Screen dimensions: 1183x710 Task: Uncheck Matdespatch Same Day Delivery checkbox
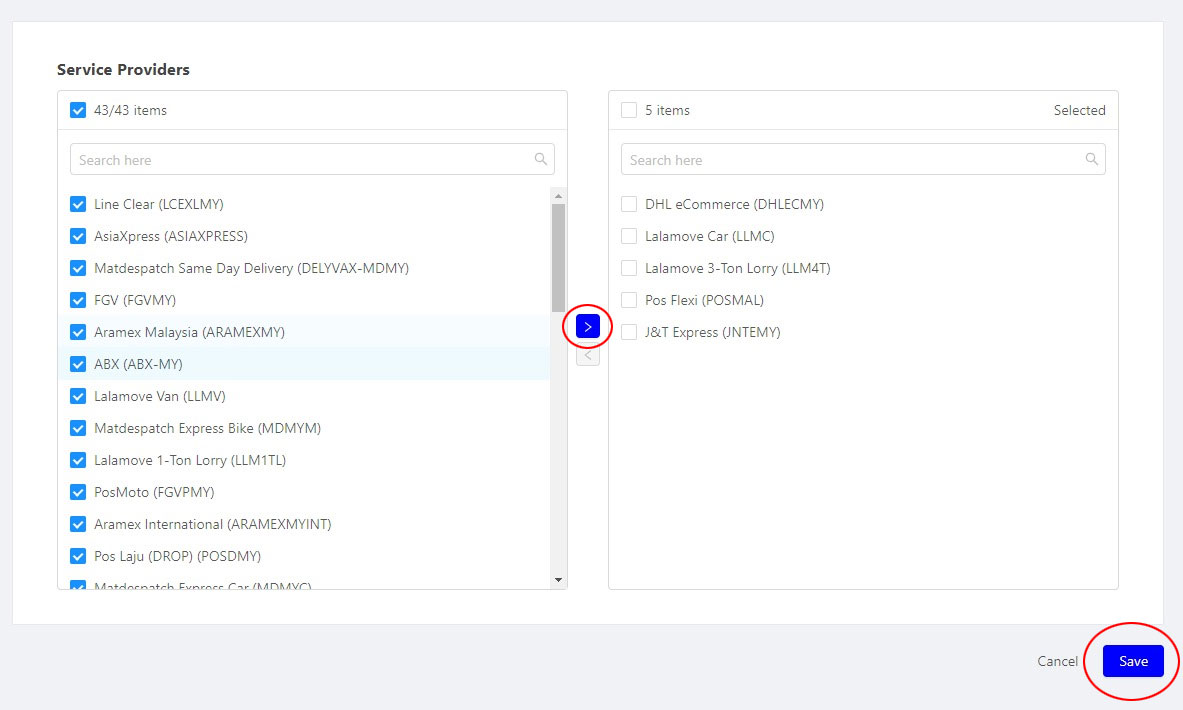pyautogui.click(x=78, y=268)
